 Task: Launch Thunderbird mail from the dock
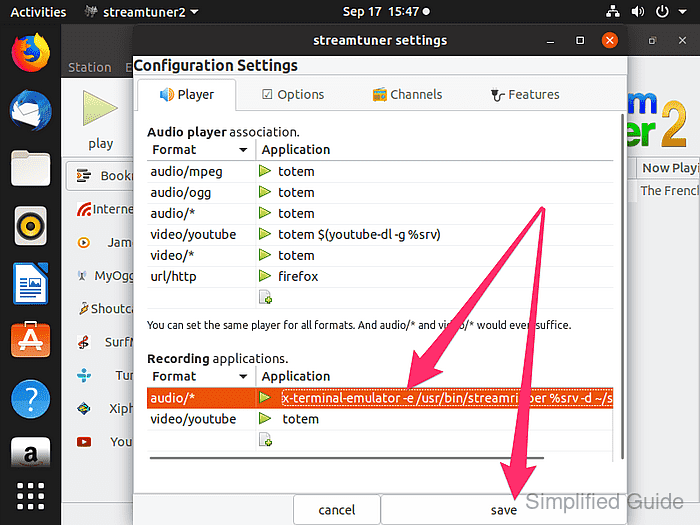click(30, 111)
